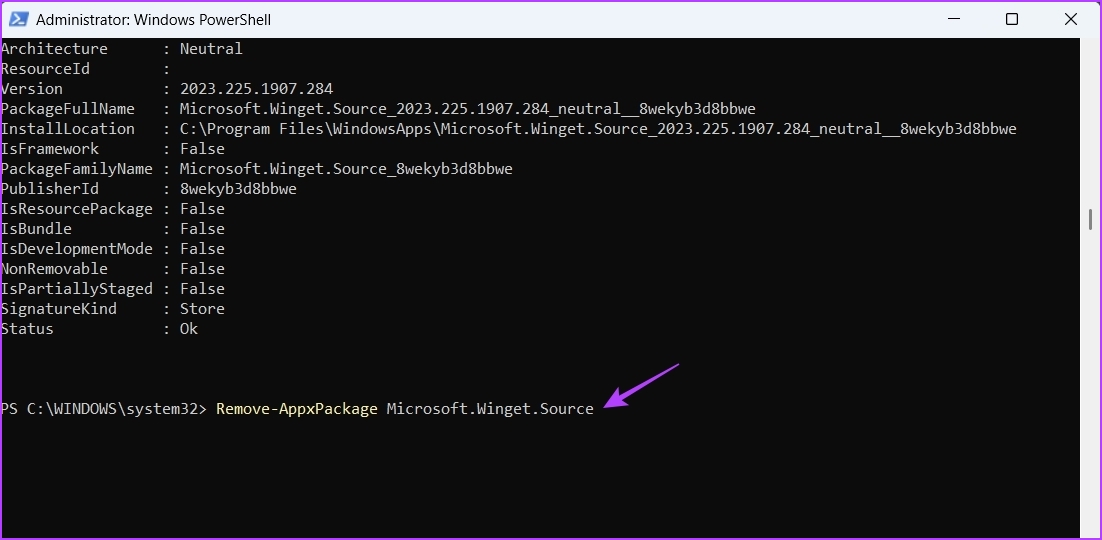Maximize the PowerShell window
1102x540 pixels.
1012,19
